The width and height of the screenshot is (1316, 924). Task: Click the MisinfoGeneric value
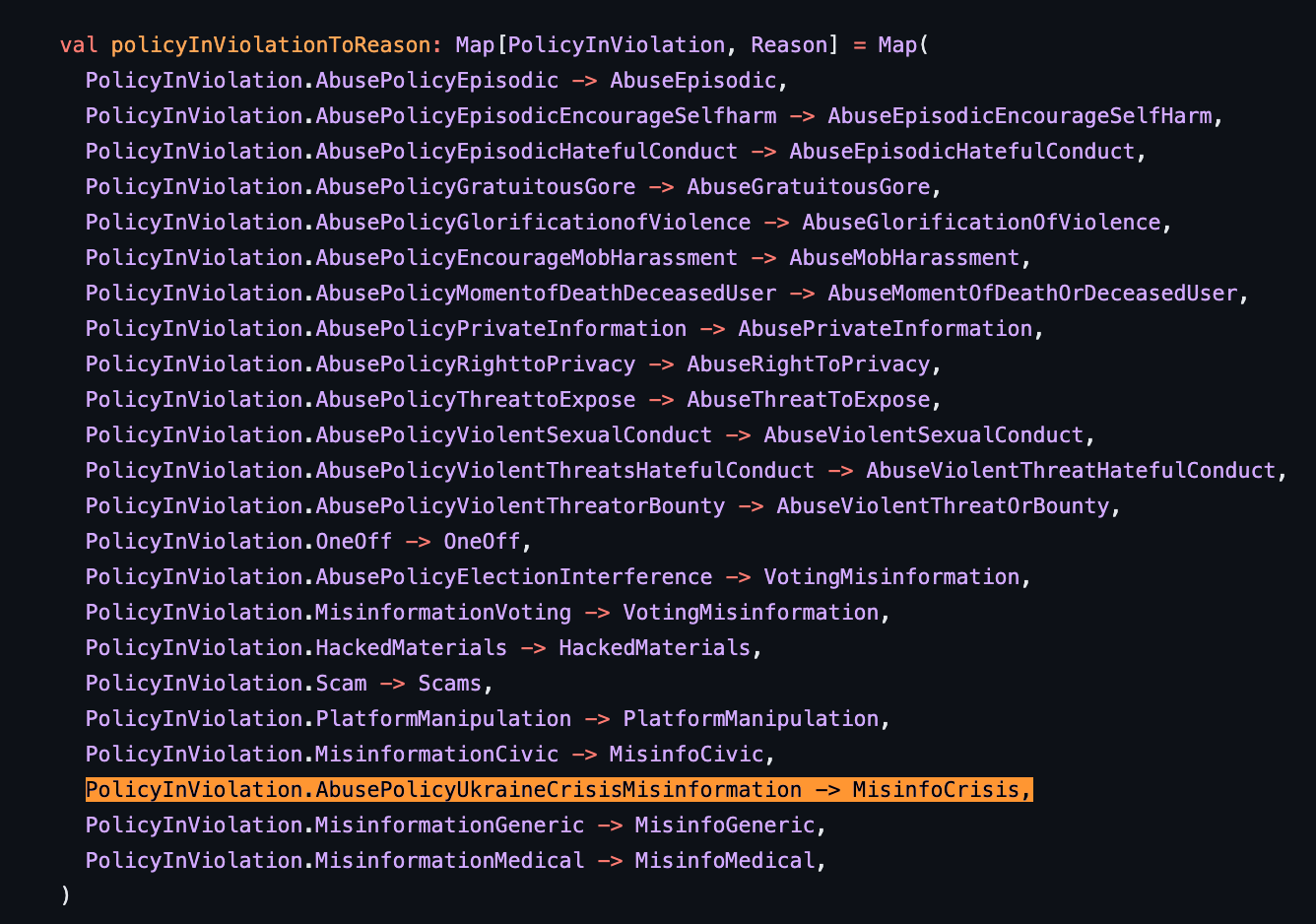point(725,825)
